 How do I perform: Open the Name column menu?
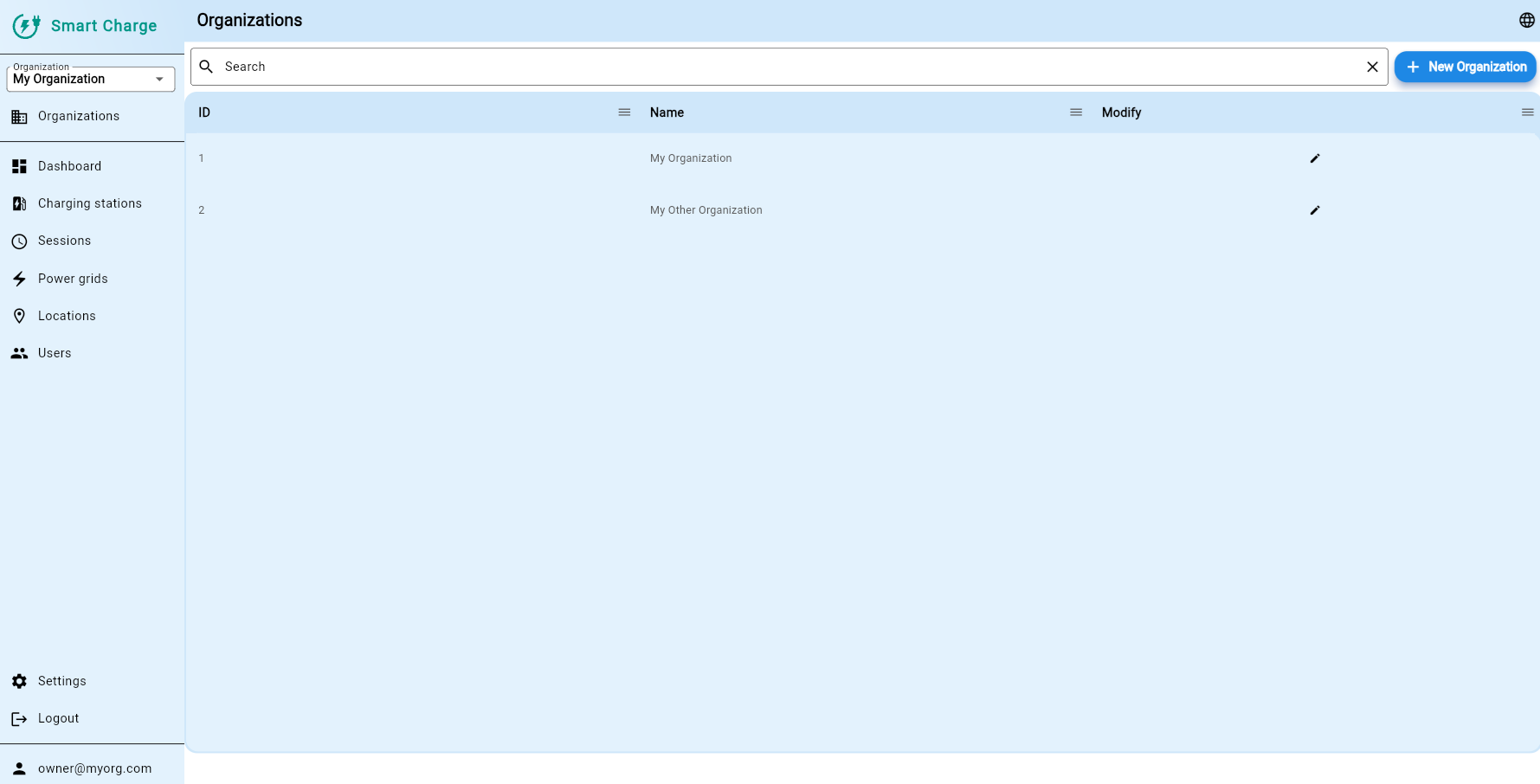pos(1076,112)
